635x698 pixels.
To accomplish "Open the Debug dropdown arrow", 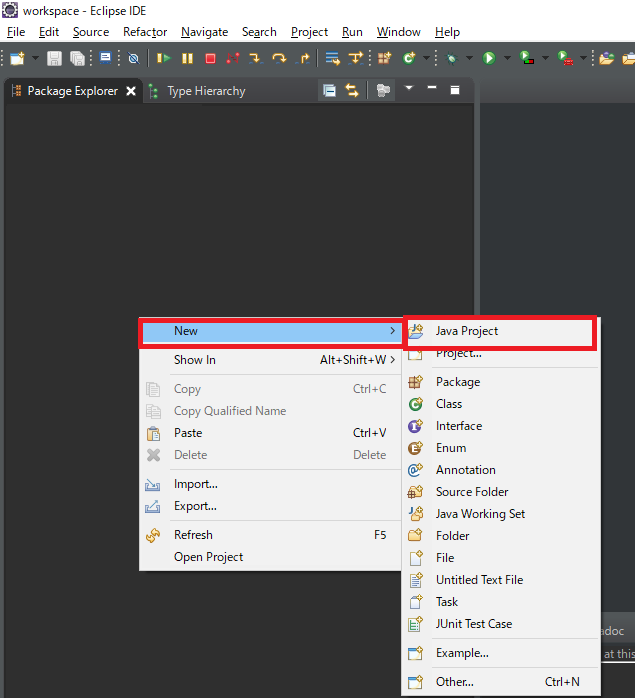I will (x=469, y=58).
